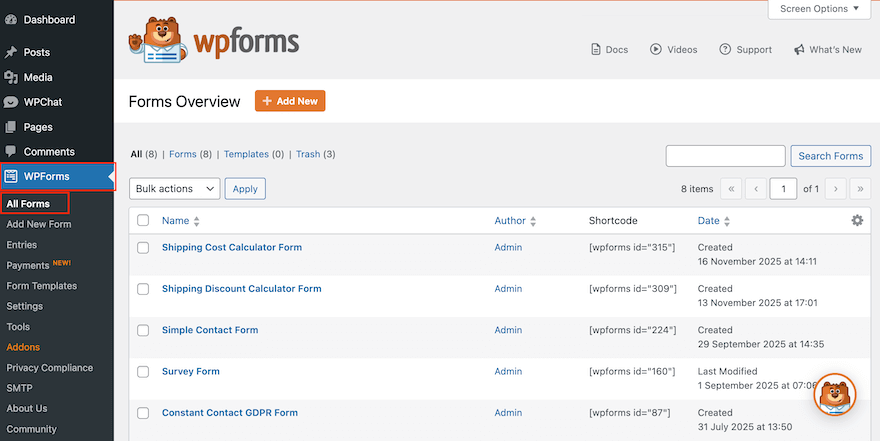Check the Shipping Cost Calculator Form row

click(143, 247)
